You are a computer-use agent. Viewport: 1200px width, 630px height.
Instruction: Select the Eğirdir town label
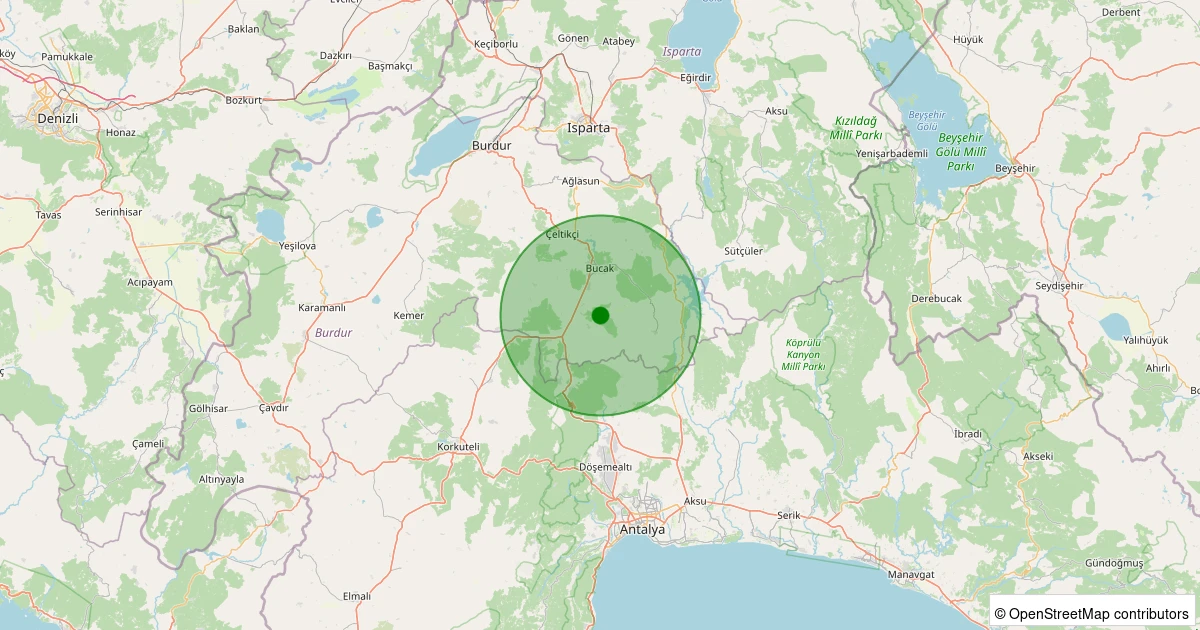click(x=695, y=77)
